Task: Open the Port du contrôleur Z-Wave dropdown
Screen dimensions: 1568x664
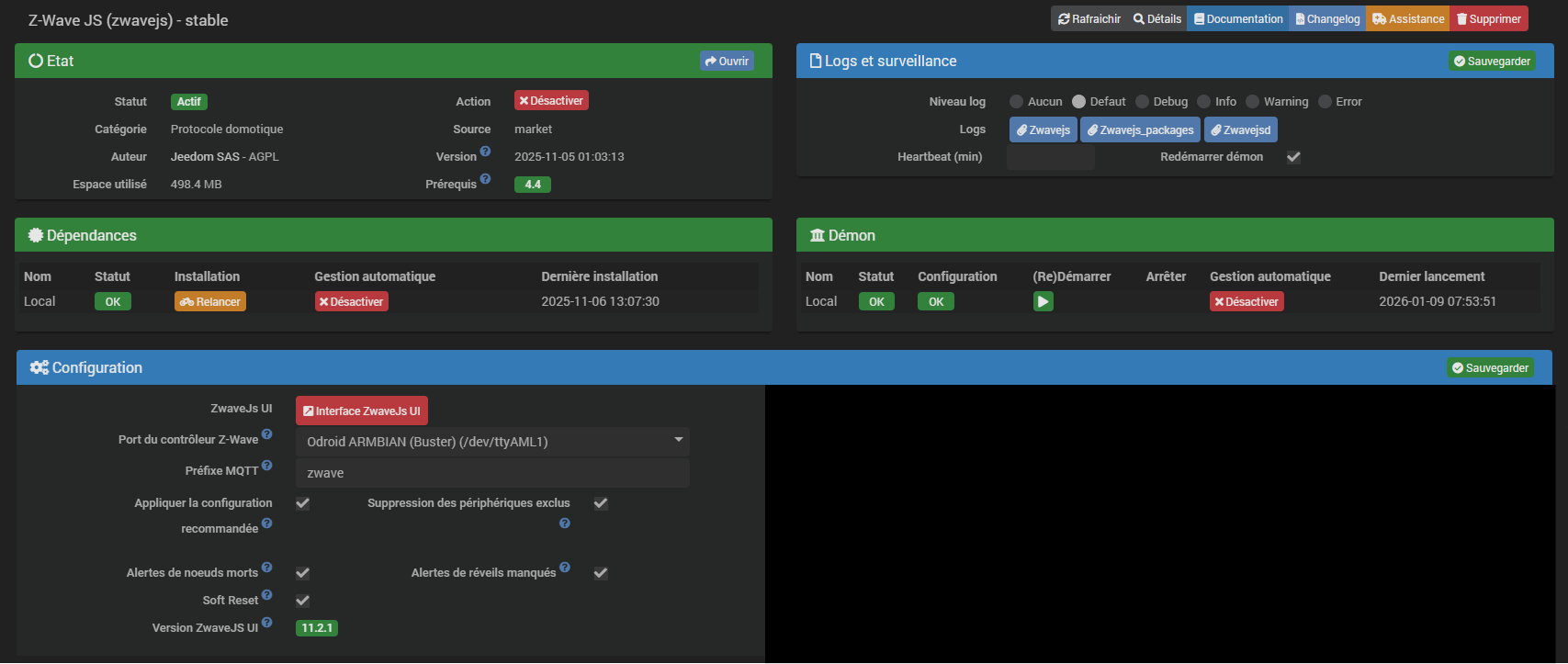Action: click(492, 442)
